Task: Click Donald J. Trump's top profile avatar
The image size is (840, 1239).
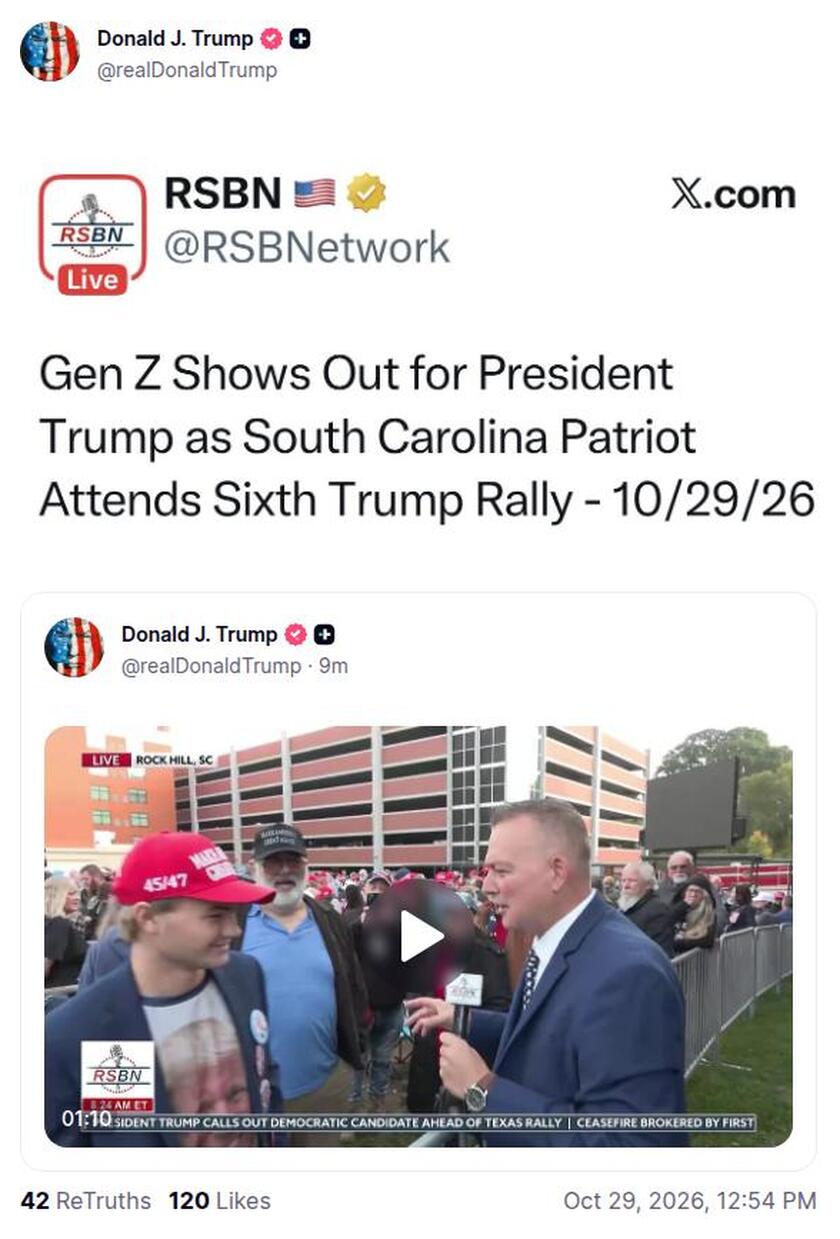Action: [x=49, y=51]
